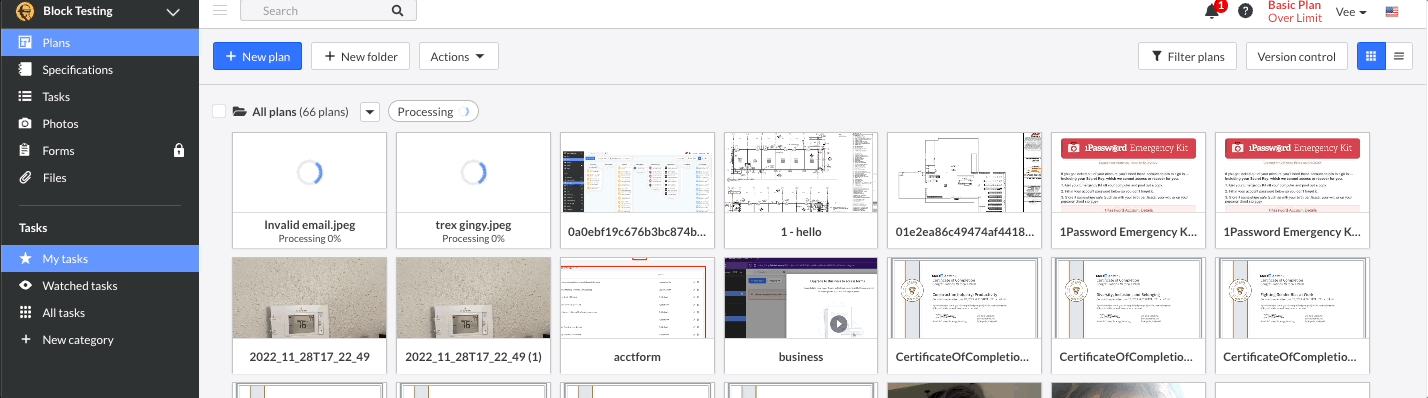
Task: Open the Actions dropdown
Action: coord(458,57)
